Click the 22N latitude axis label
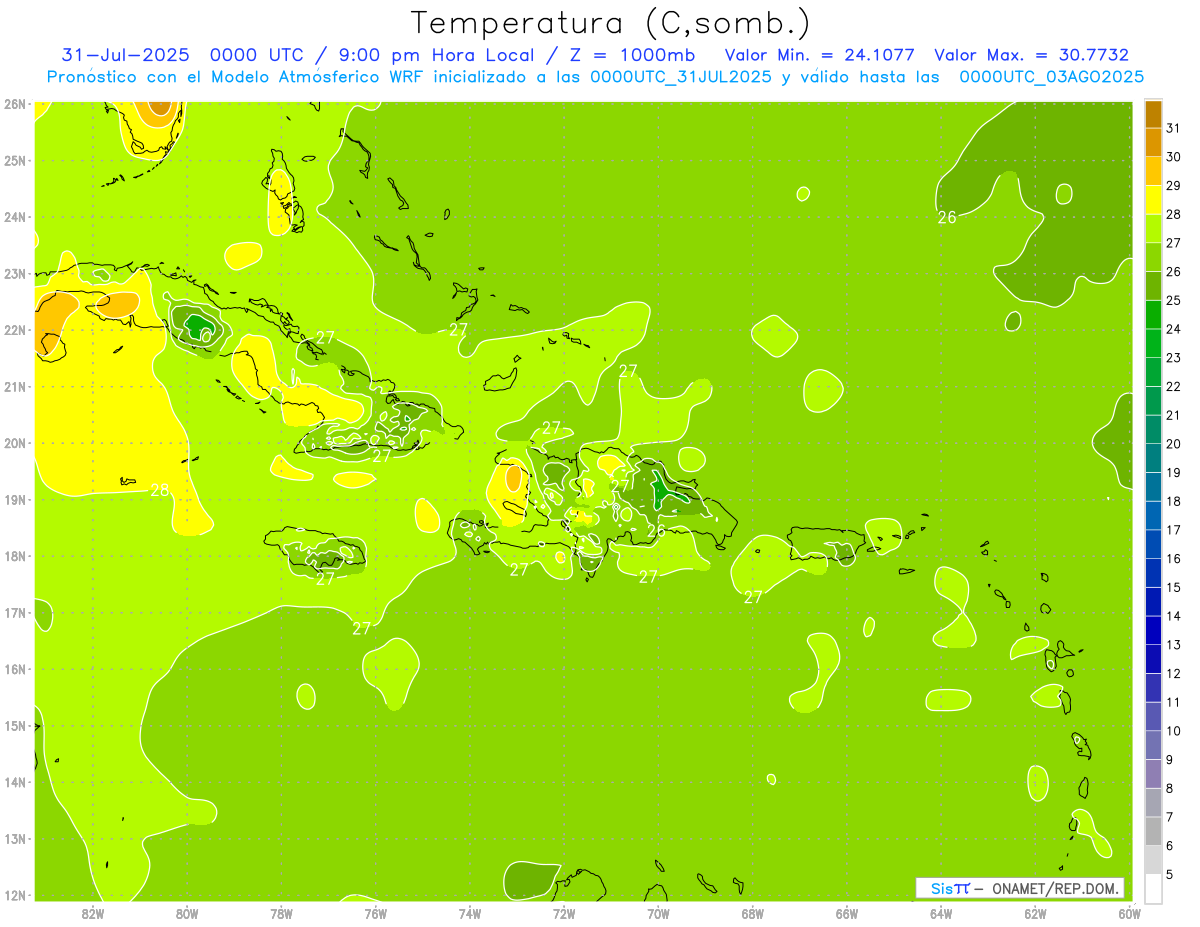This screenshot has height=927, width=1200. pyautogui.click(x=16, y=330)
